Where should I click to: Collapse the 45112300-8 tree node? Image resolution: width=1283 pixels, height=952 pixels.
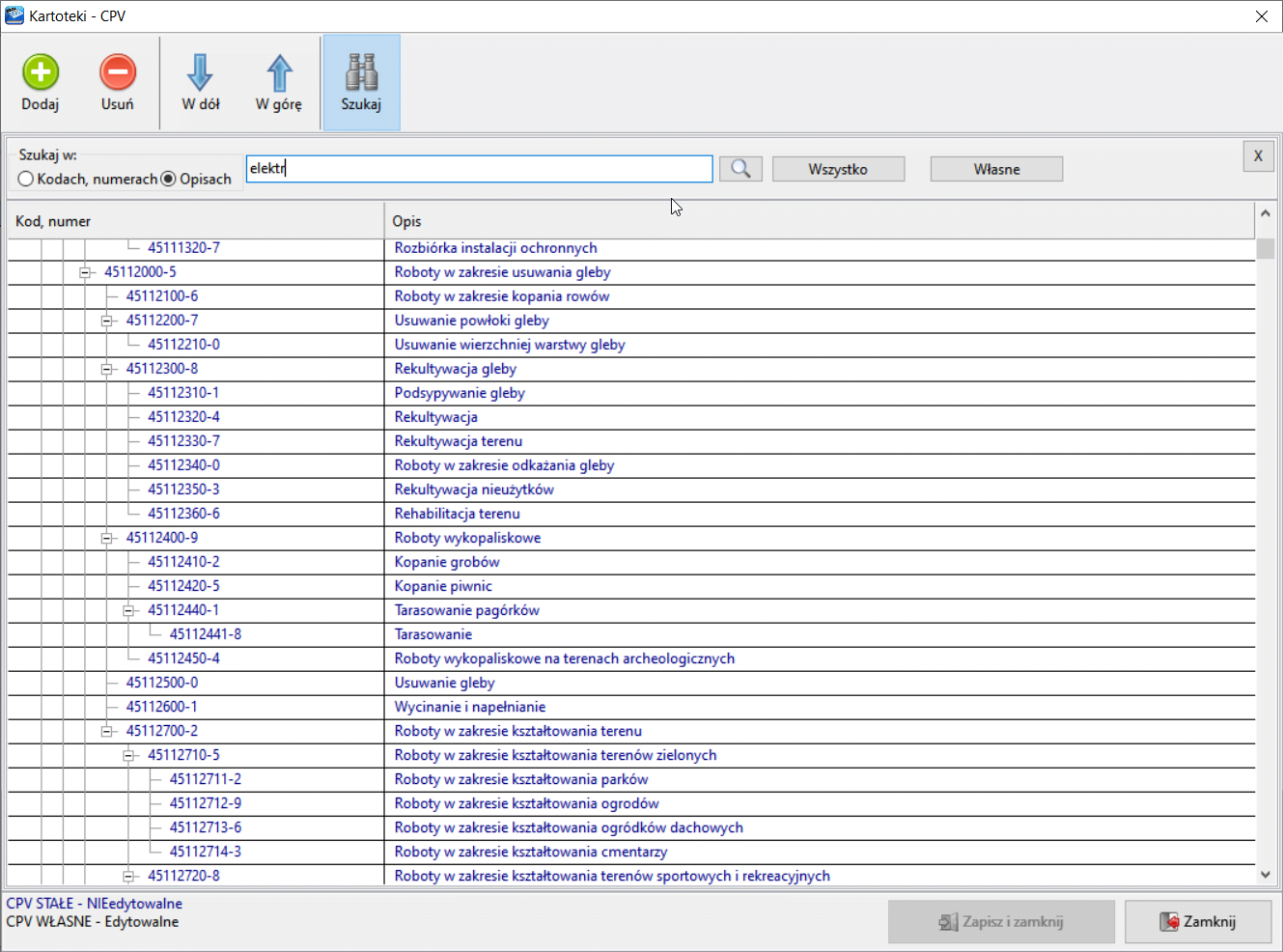click(107, 369)
